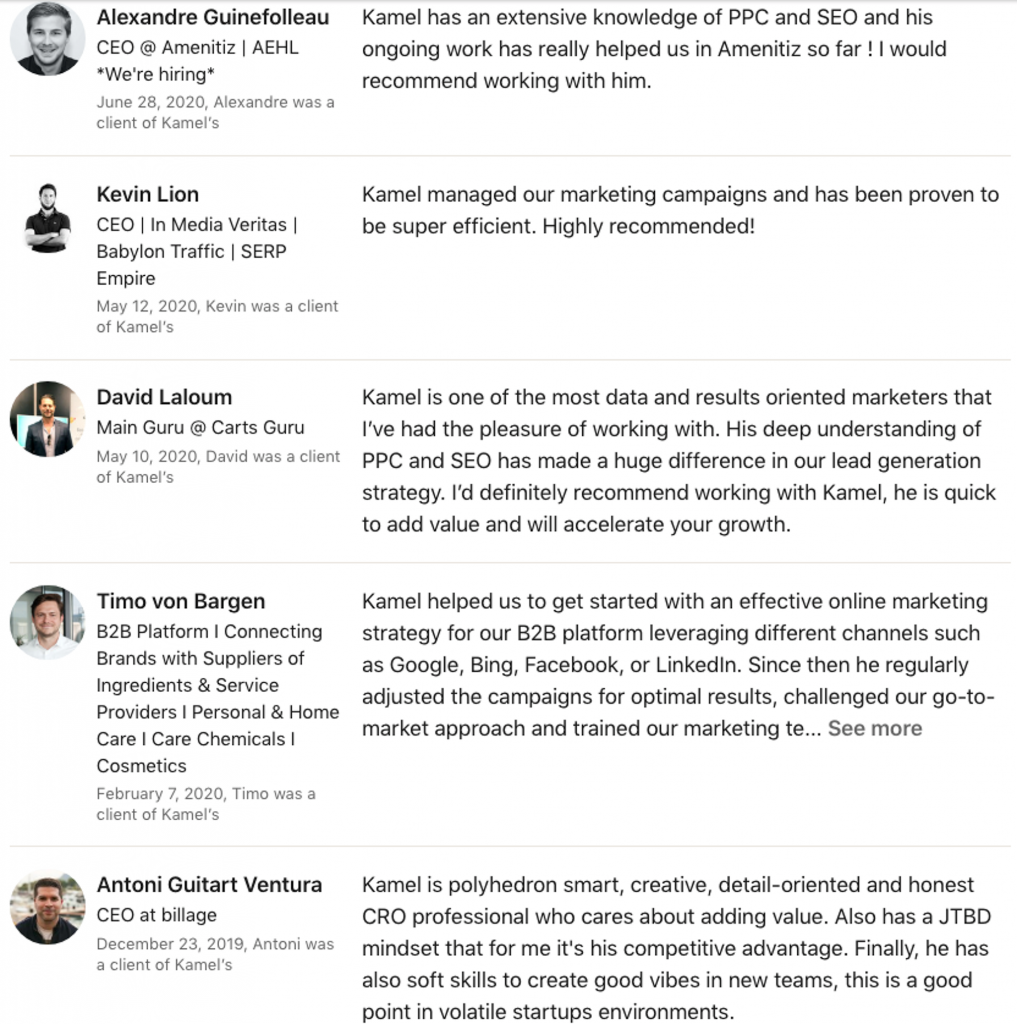The width and height of the screenshot is (1017, 1024).
Task: Click the headline 'CEO at billage'
Action: click(x=157, y=915)
